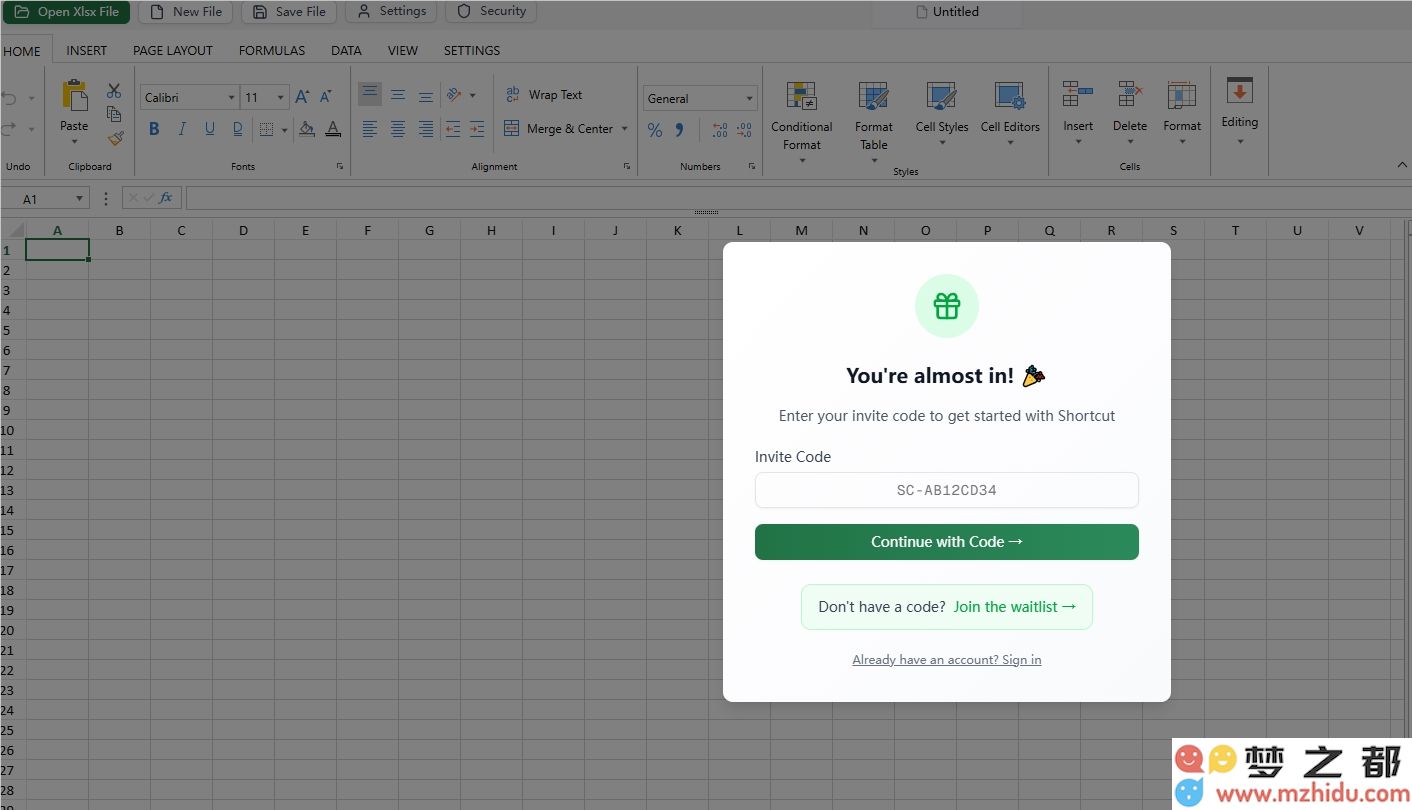Toggle Align Right

coord(426,129)
